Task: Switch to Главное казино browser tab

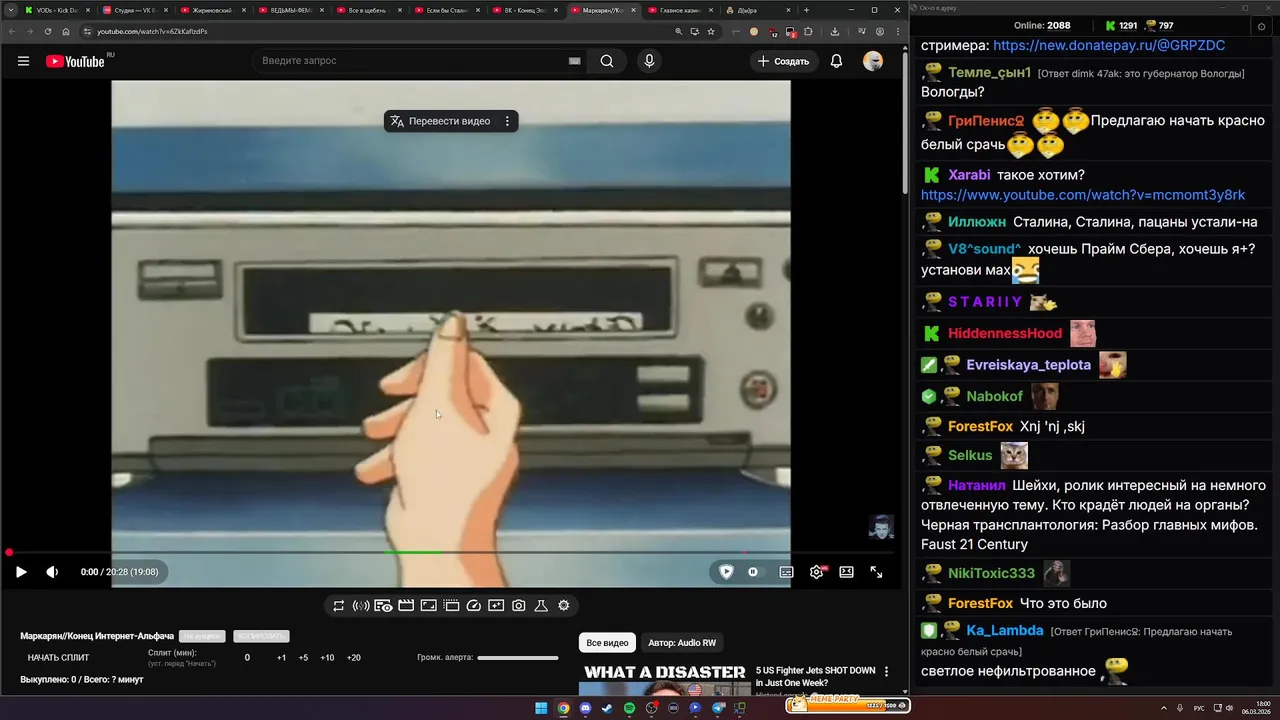Action: click(x=680, y=10)
